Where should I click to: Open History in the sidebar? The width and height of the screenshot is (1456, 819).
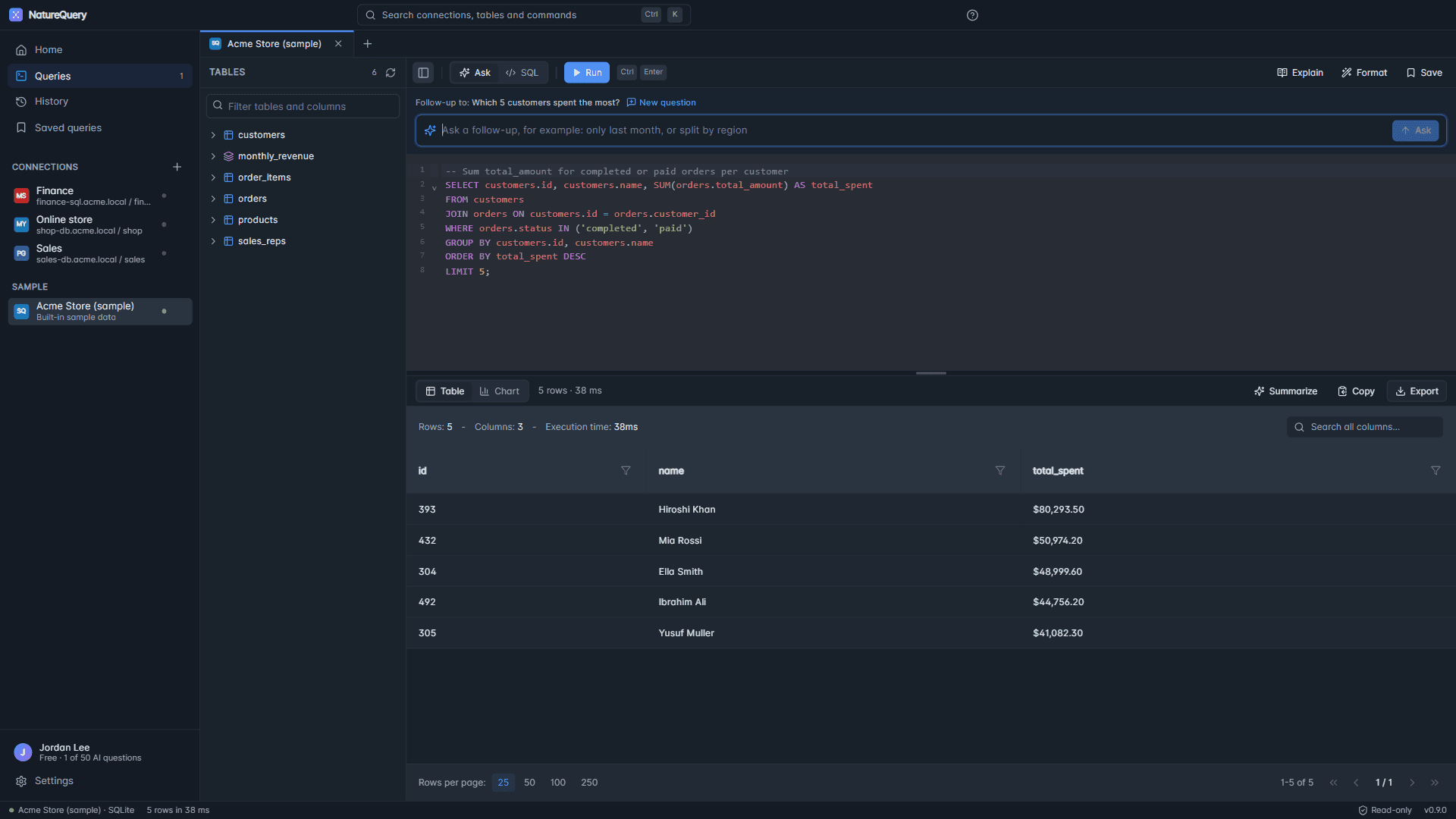(x=100, y=102)
